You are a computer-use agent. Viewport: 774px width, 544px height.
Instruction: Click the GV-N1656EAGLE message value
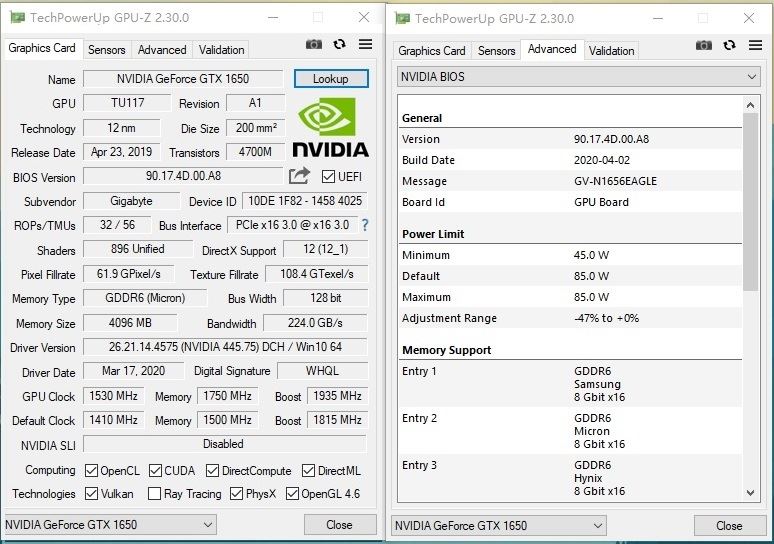[615, 181]
